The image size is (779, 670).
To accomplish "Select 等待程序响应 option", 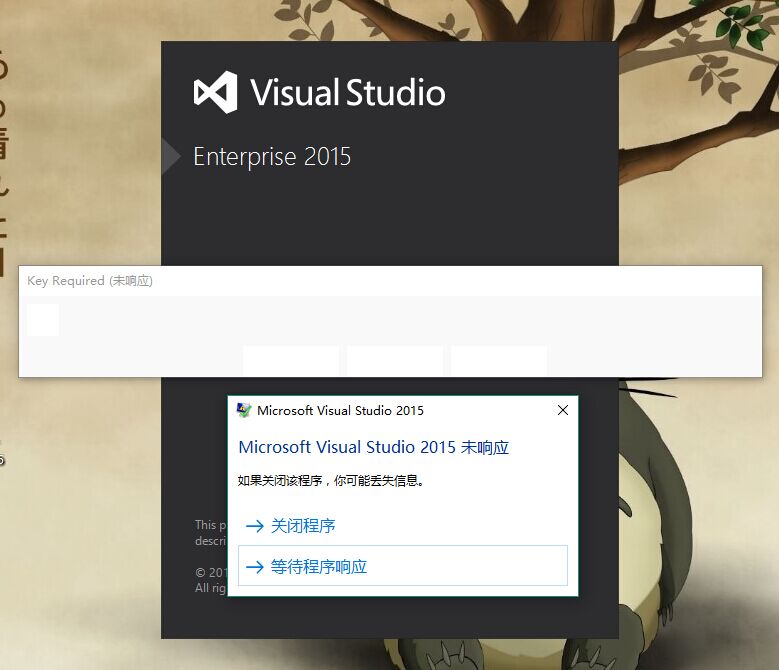I will point(402,566).
